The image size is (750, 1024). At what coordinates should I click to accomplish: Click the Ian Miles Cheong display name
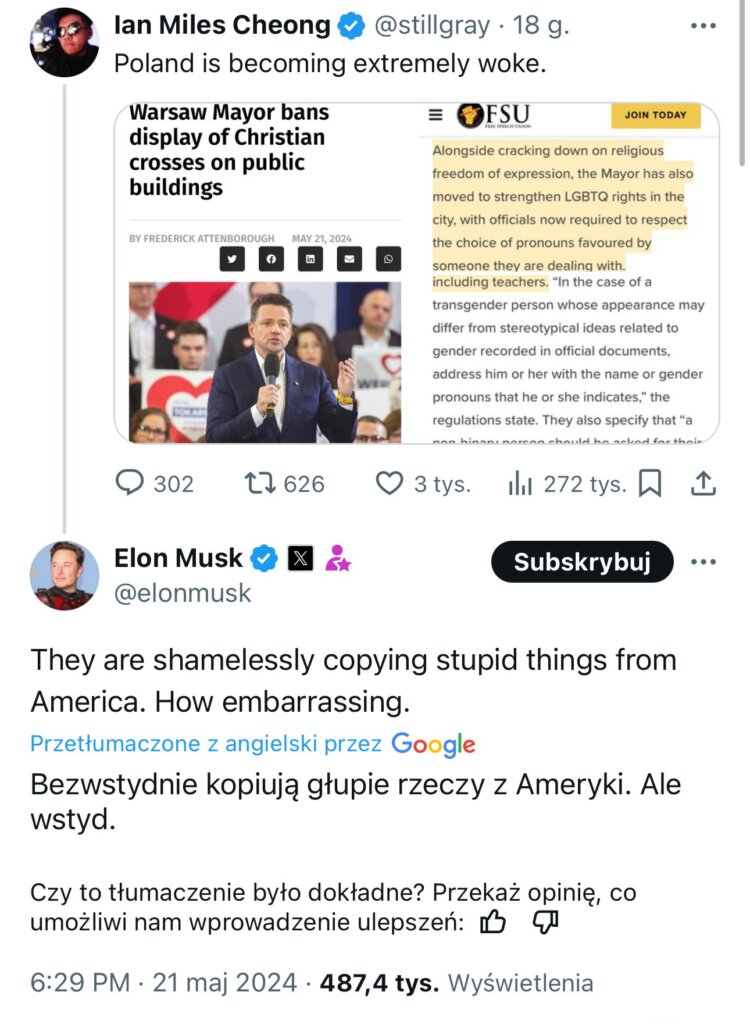point(222,26)
